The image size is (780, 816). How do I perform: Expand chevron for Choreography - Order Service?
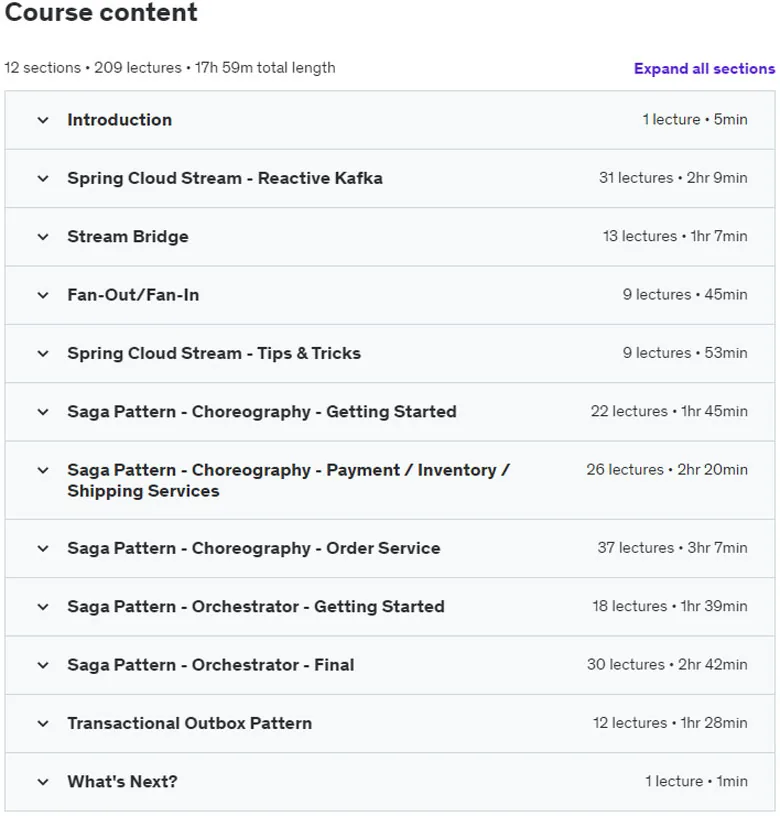pyautogui.click(x=43, y=548)
